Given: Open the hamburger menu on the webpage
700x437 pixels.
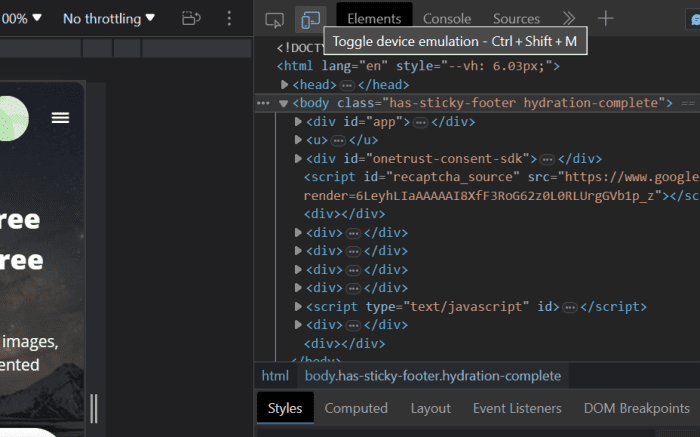Looking at the screenshot, I should click(61, 118).
